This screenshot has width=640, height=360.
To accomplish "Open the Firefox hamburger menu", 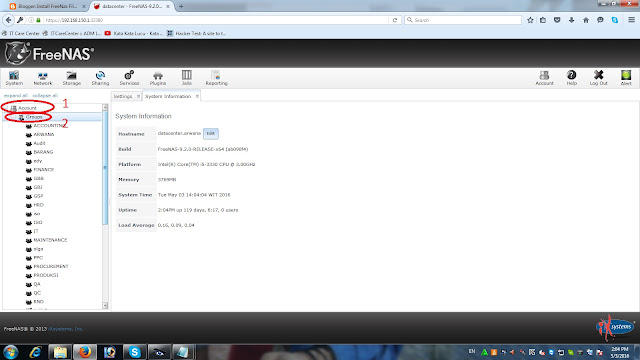I will 631,20.
